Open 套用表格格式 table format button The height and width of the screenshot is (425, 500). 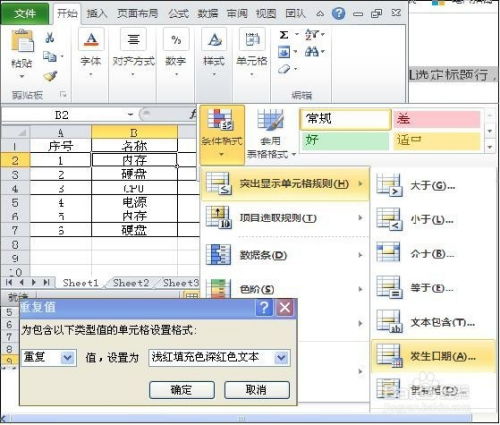(271, 134)
